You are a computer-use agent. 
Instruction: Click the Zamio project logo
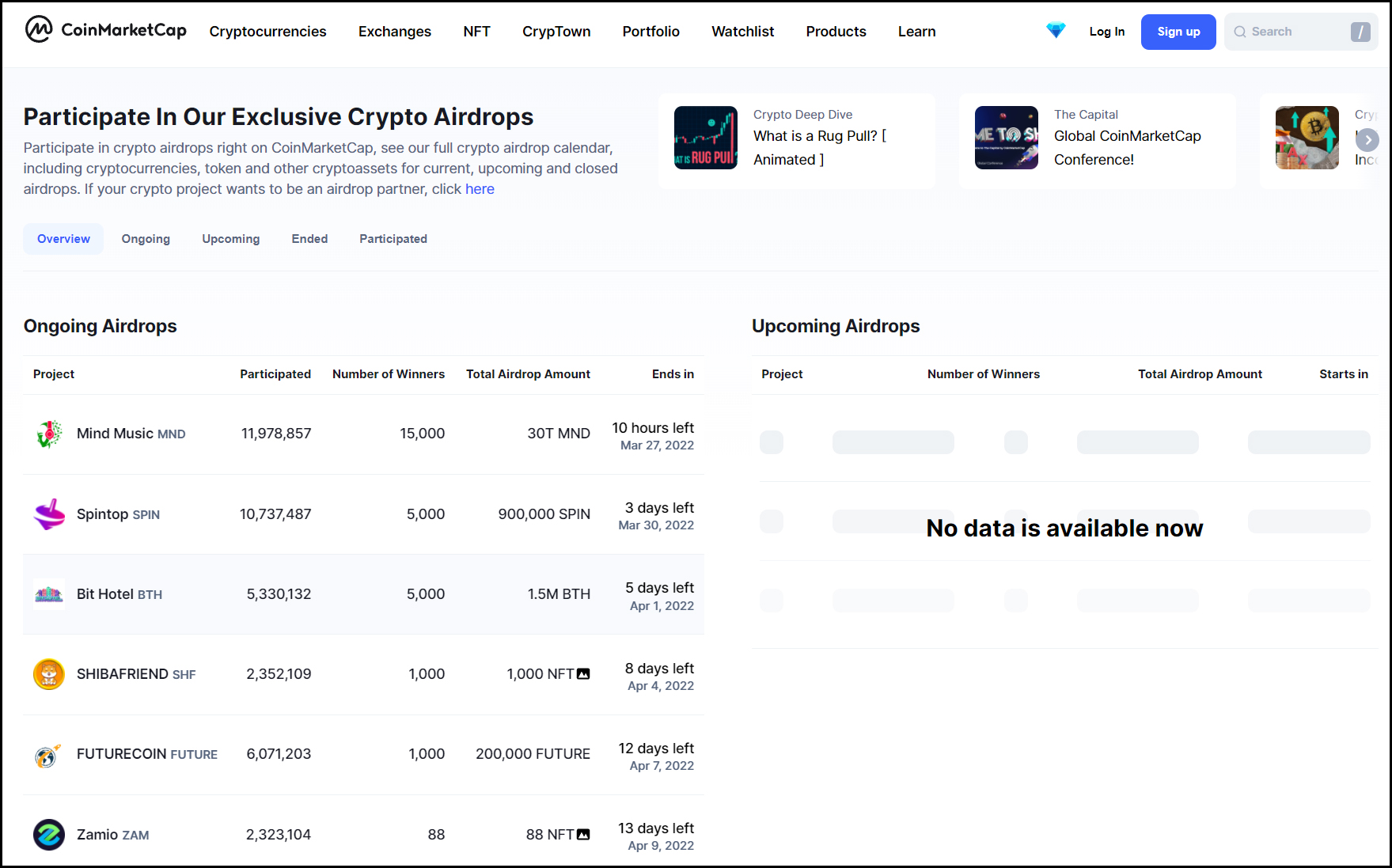[x=49, y=835]
